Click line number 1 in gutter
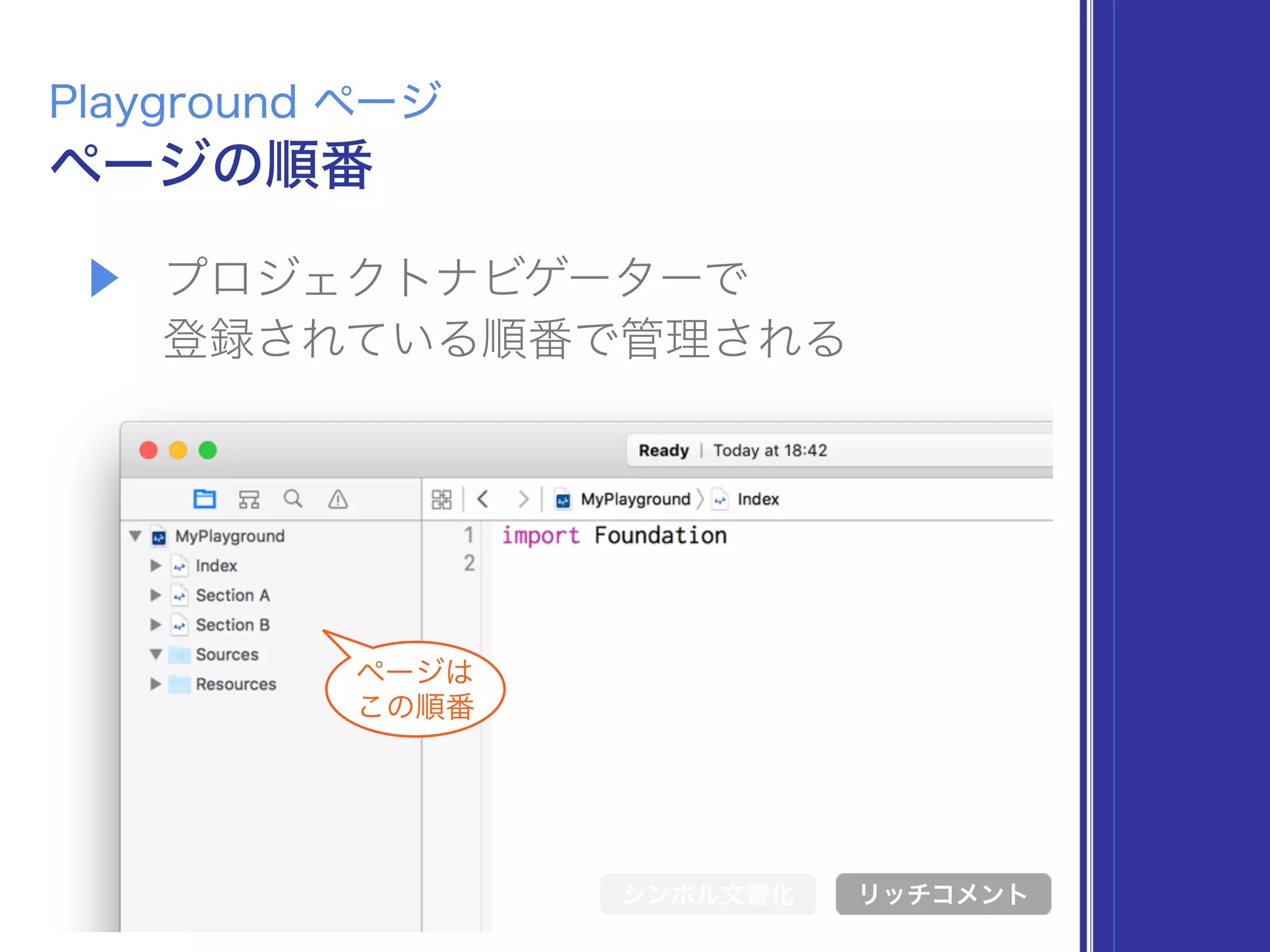 click(x=469, y=535)
